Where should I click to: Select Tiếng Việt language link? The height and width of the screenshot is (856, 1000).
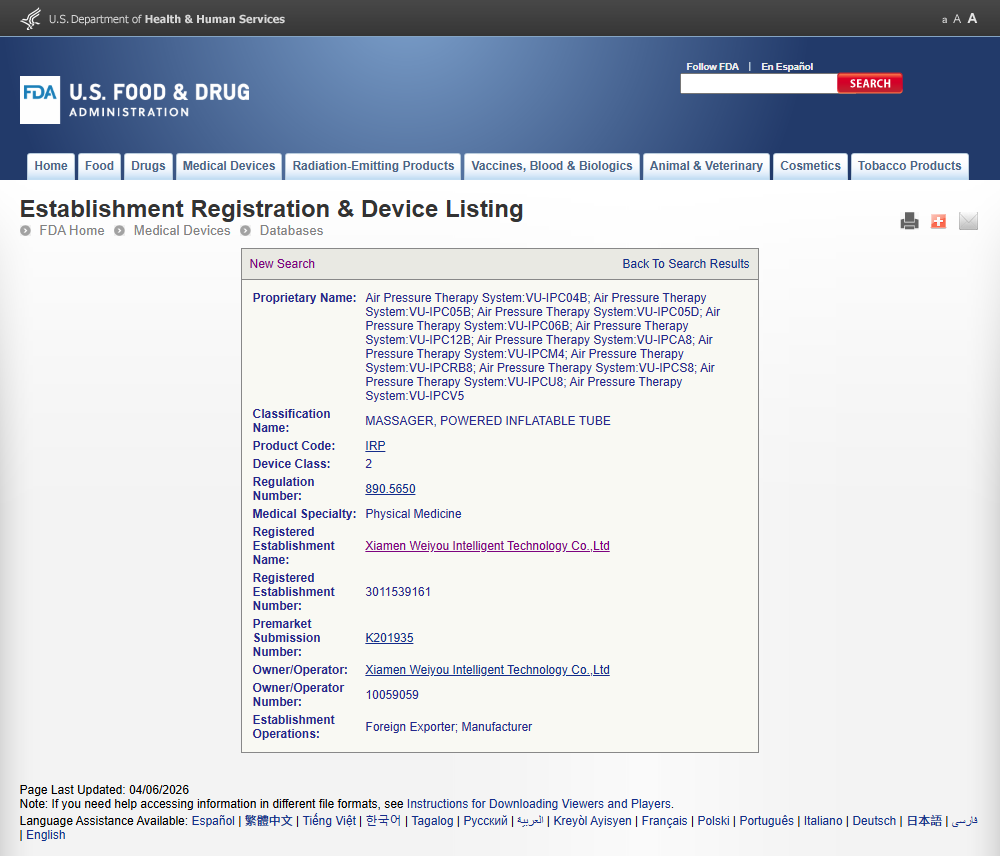tap(329, 821)
